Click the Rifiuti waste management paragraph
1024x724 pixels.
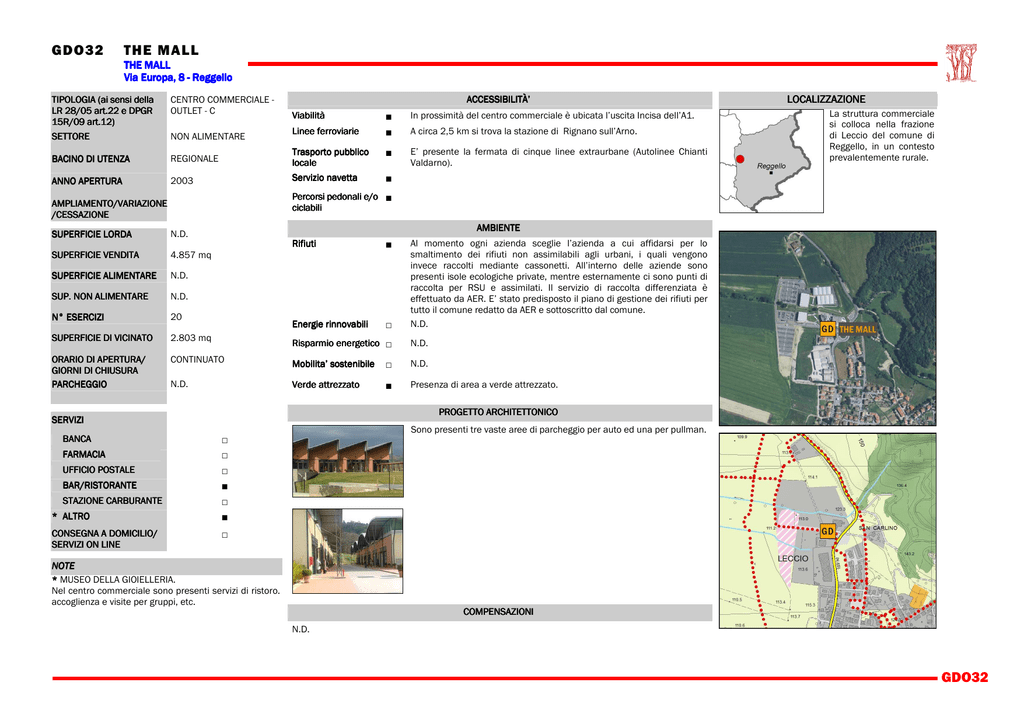tap(558, 277)
